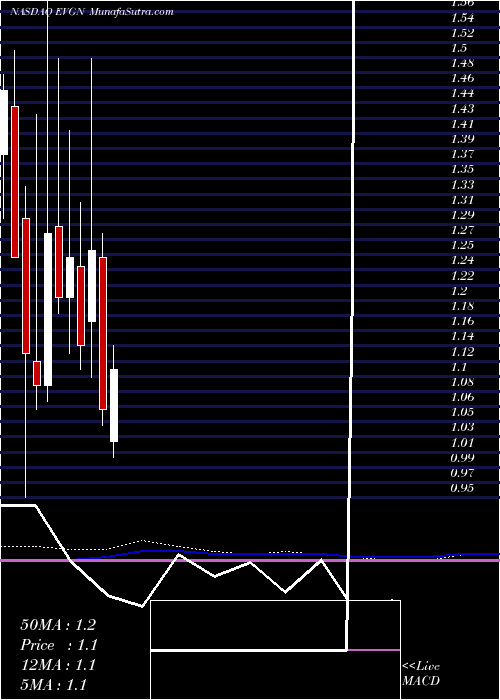Click the 1.54 price axis label

tap(462, 18)
